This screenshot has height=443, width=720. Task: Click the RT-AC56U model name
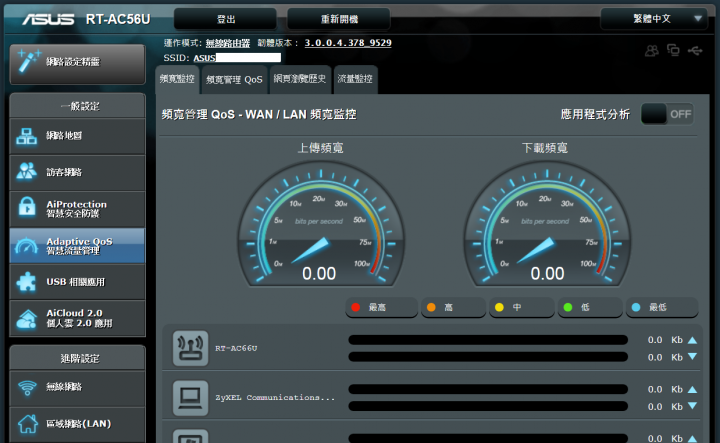click(x=118, y=19)
